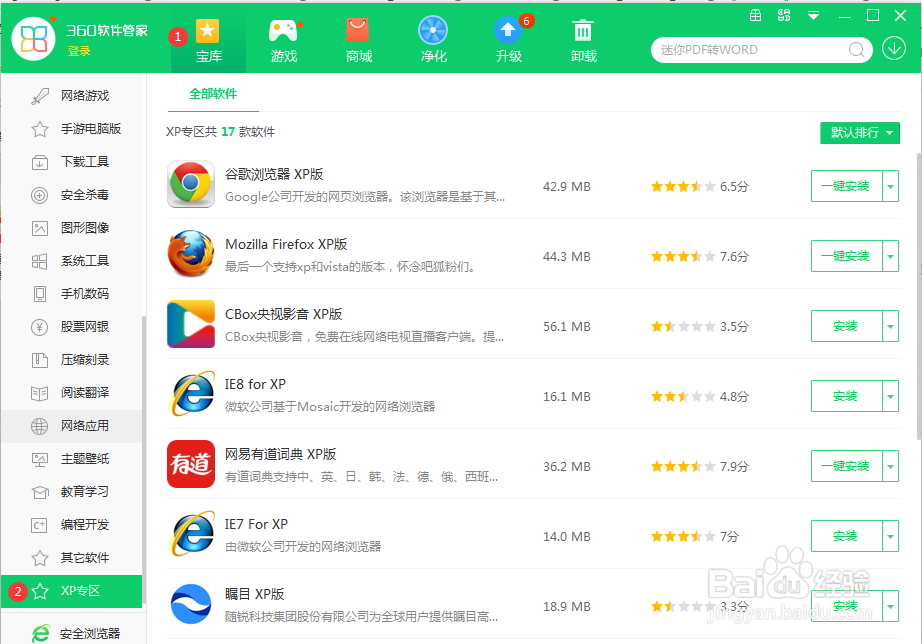
Task: Select 手游电脑版 category
Action: pos(72,128)
